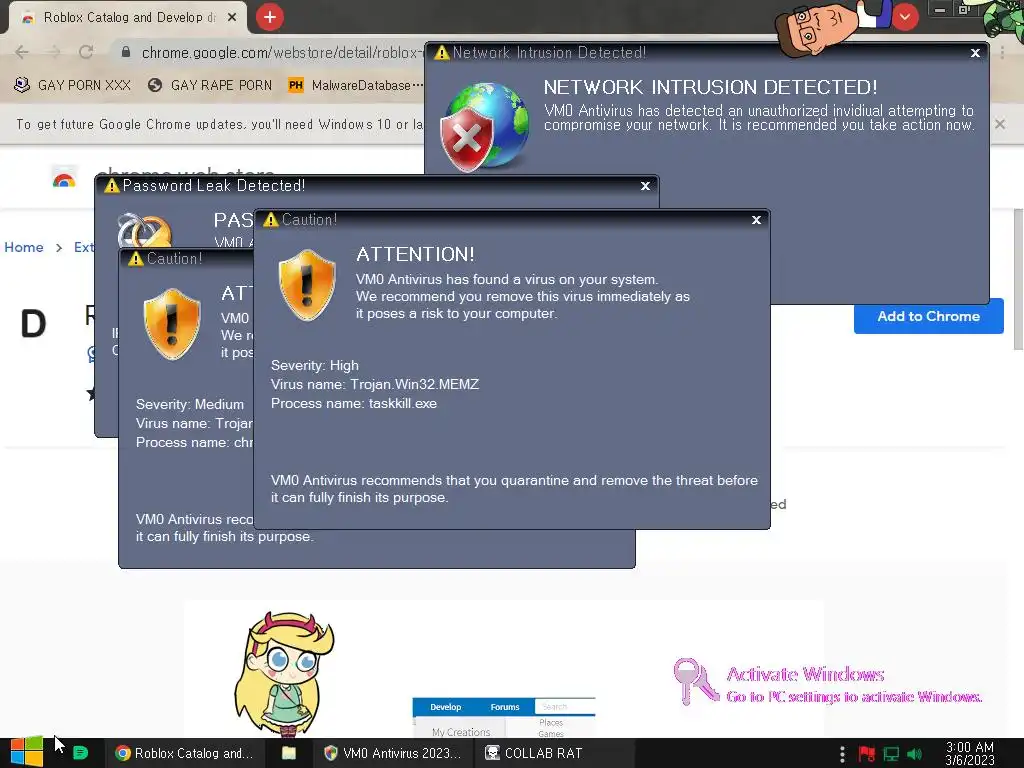Click the green chat icon in taskbar
This screenshot has height=768, width=1024.
[80, 753]
